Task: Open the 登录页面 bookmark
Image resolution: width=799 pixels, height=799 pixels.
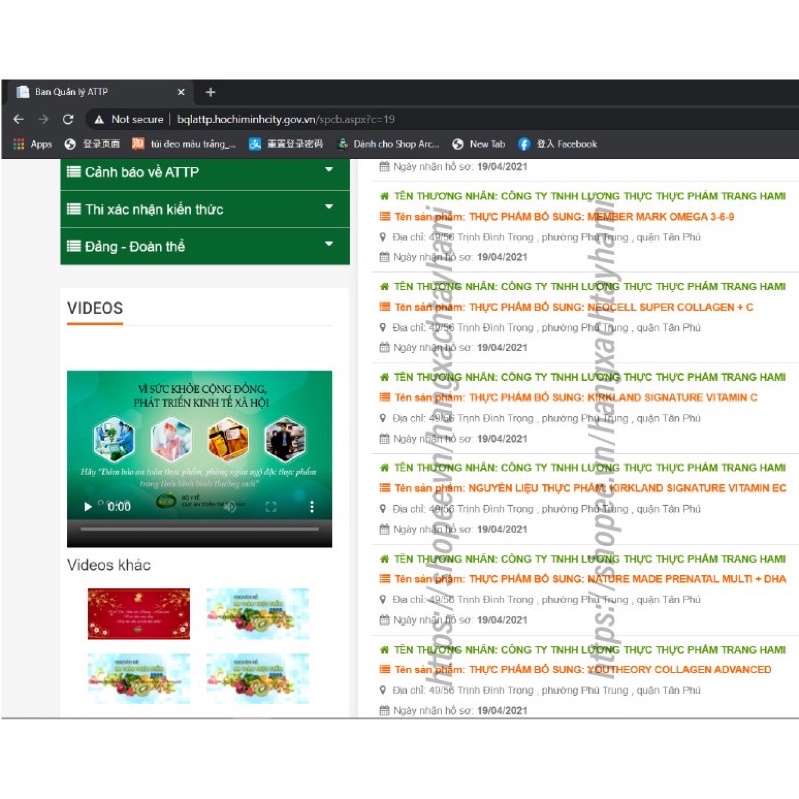Action: pyautogui.click(x=92, y=144)
